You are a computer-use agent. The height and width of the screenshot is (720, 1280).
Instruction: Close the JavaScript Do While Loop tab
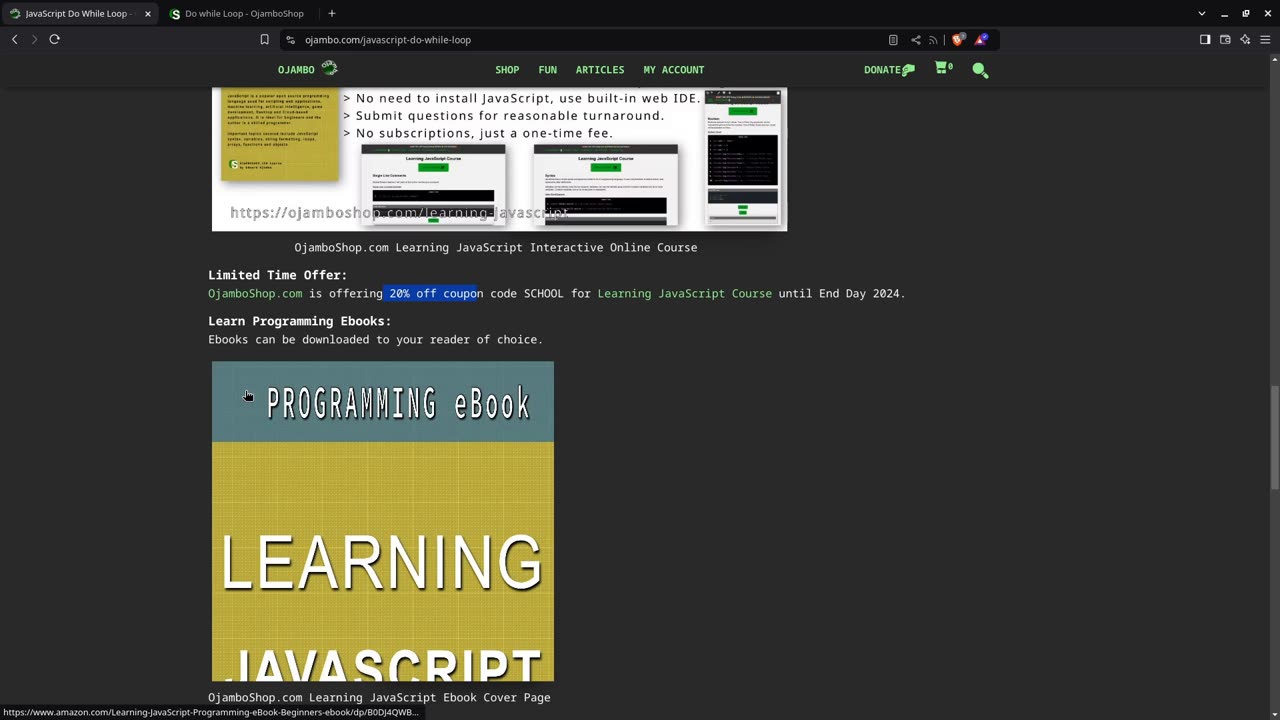coord(147,14)
